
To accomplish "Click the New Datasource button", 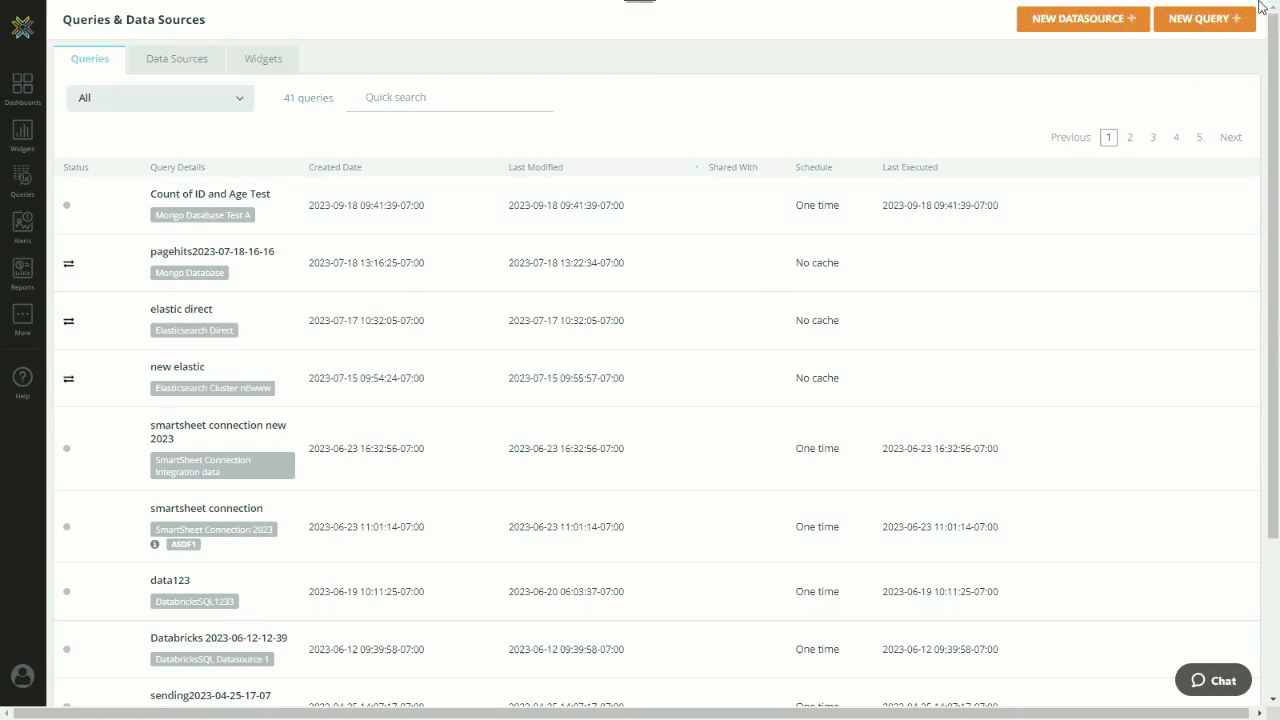I will point(1083,19).
